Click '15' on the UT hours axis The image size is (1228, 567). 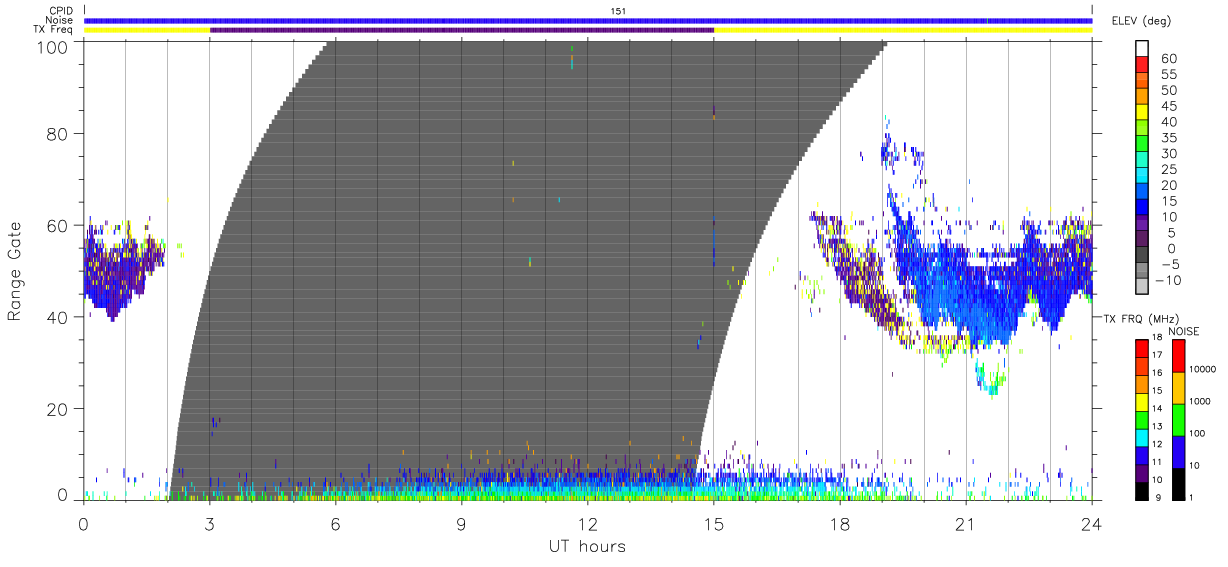(714, 524)
